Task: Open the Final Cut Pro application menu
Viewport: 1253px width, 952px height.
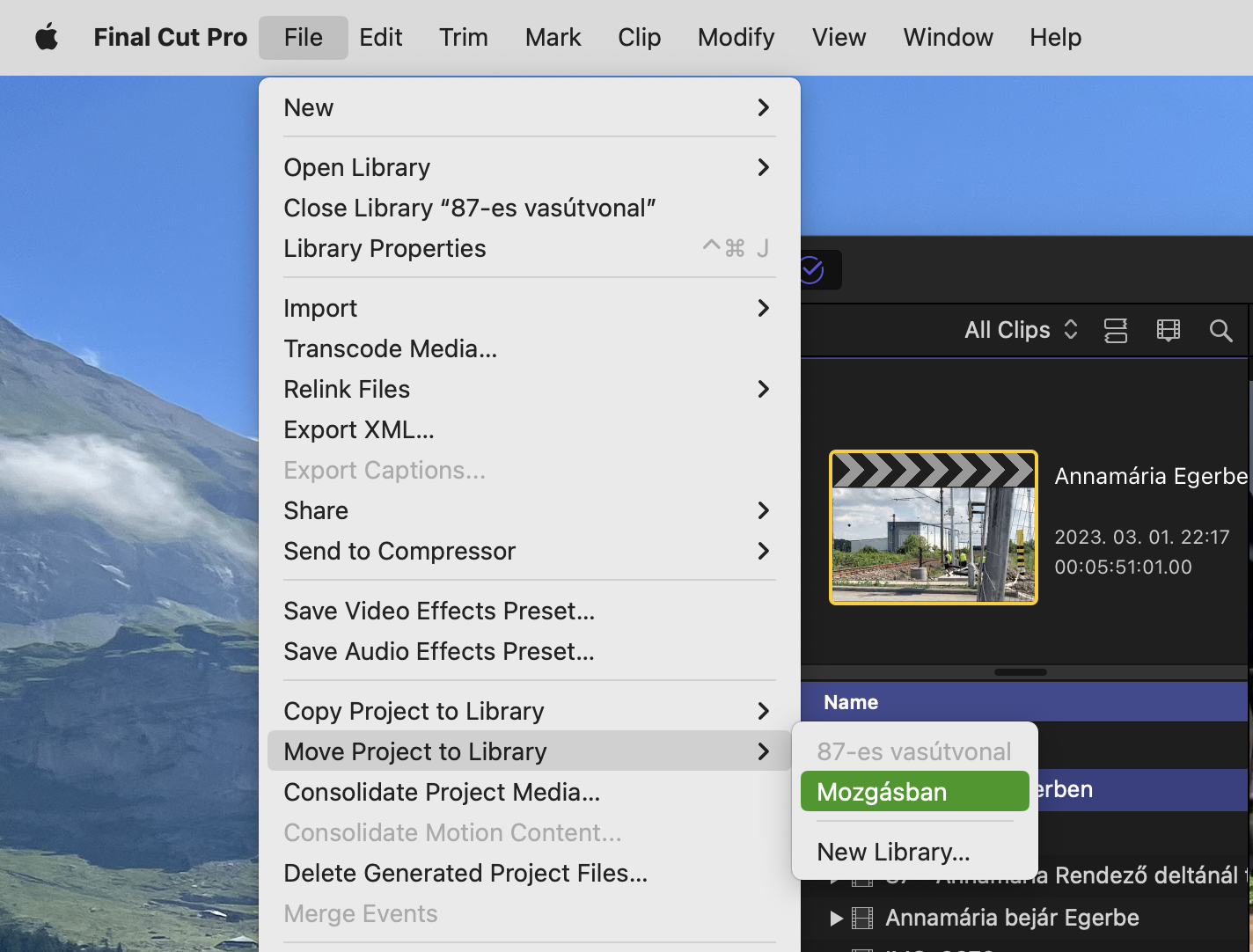Action: click(x=171, y=37)
